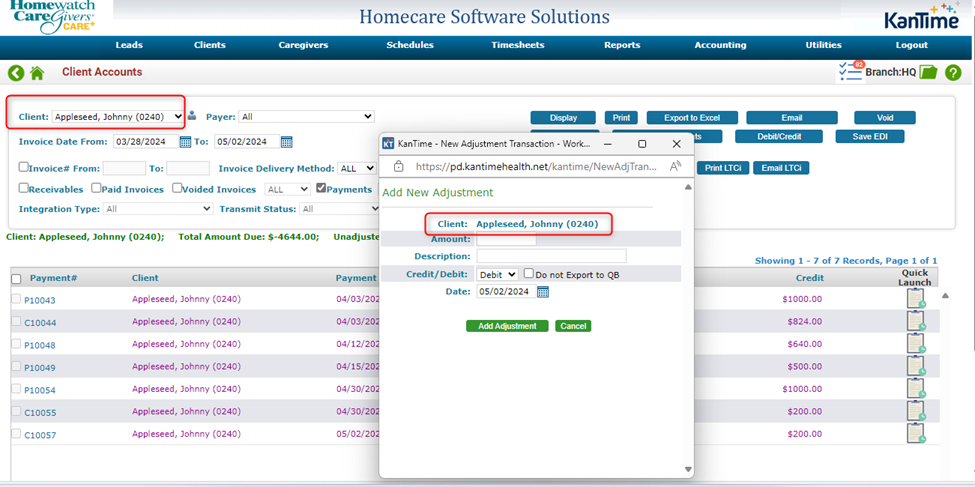This screenshot has height=487, width=975.
Task: Open the task checklist notifications icon
Action: click(850, 72)
